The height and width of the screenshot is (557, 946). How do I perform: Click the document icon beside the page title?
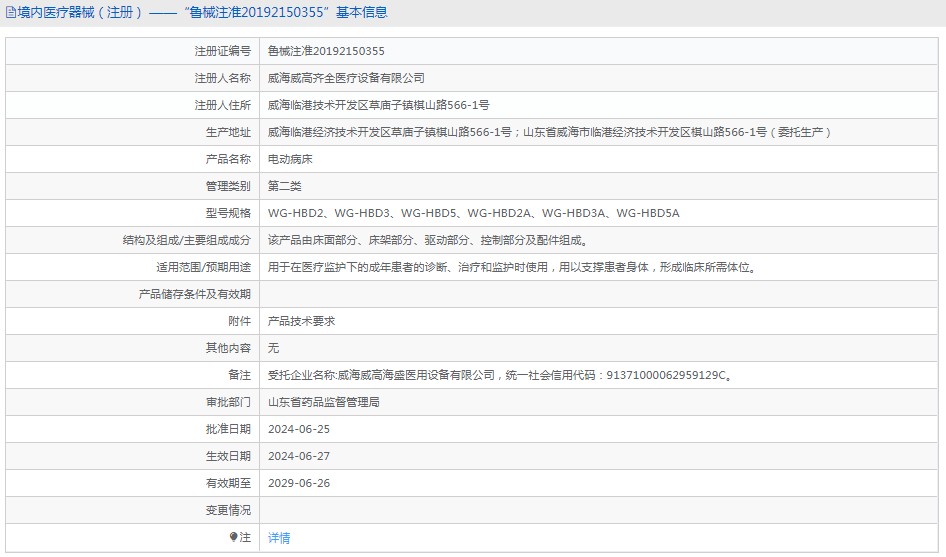click(11, 13)
